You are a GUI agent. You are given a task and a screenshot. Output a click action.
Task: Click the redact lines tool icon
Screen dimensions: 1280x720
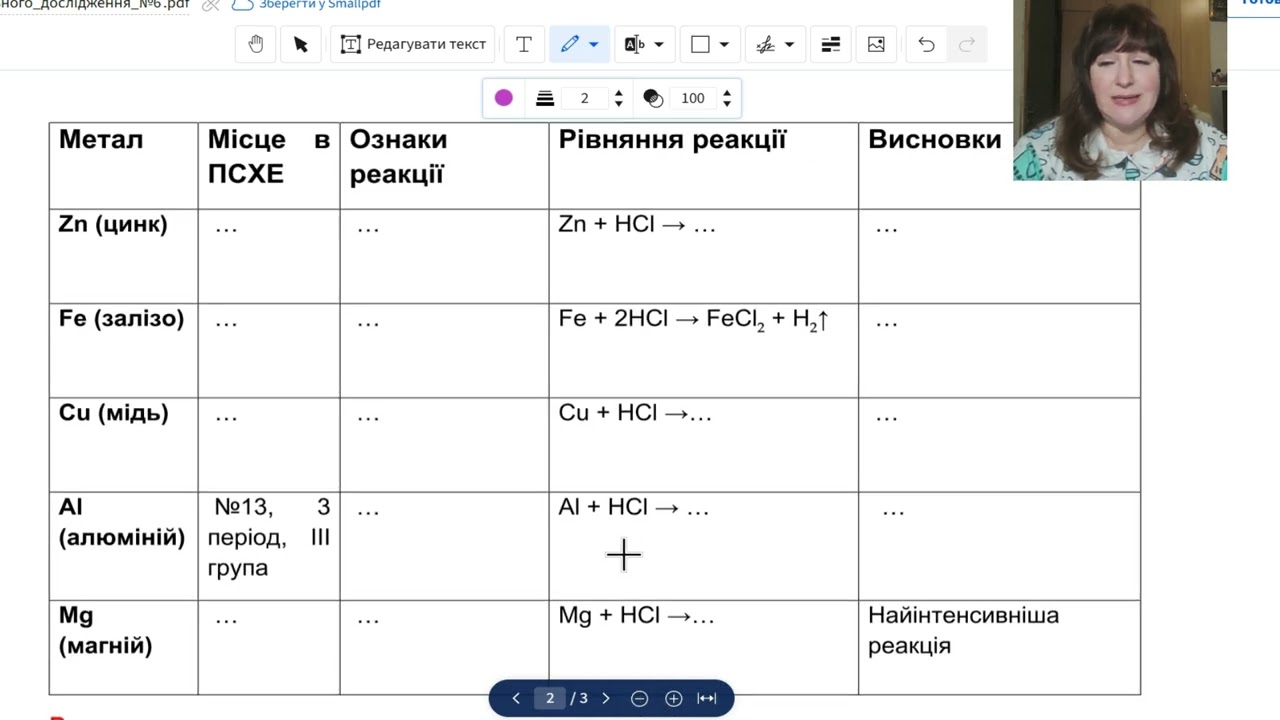point(830,44)
